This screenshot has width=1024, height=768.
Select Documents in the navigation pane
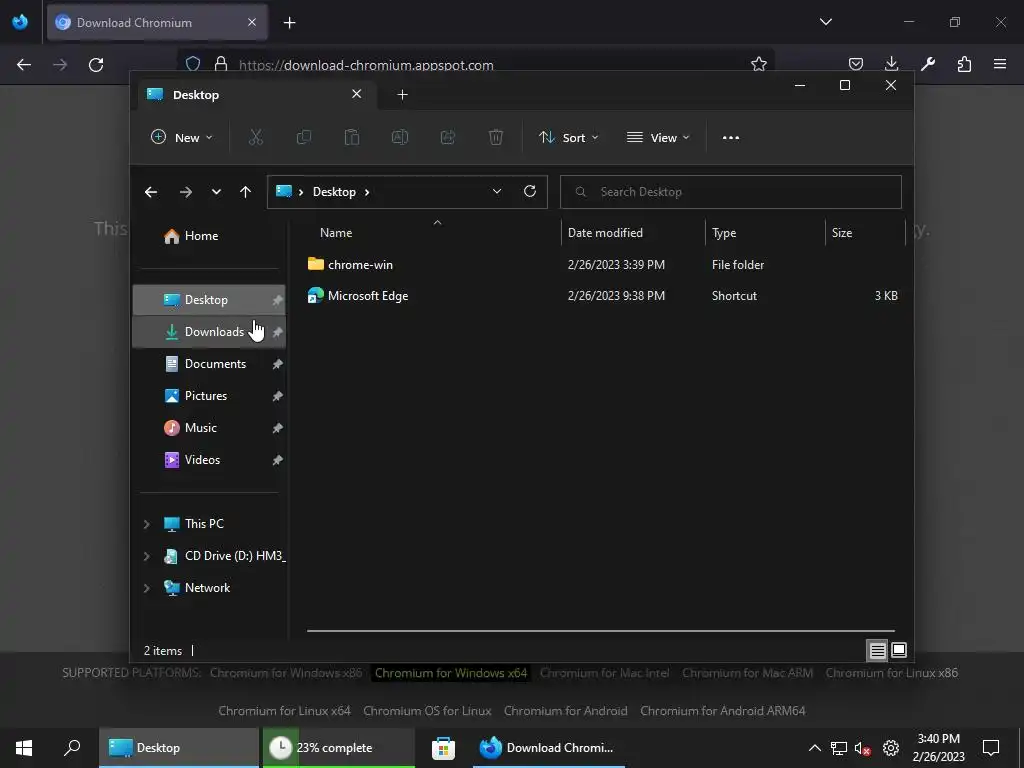(x=209, y=364)
